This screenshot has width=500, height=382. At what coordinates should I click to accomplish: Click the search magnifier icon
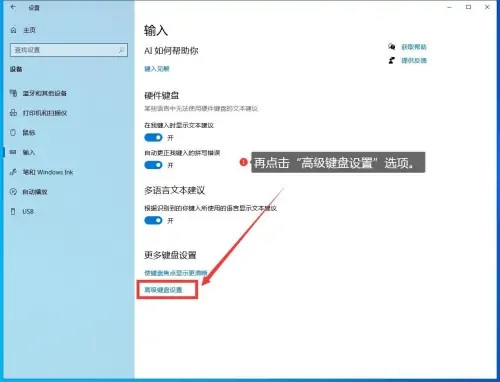tap(122, 50)
